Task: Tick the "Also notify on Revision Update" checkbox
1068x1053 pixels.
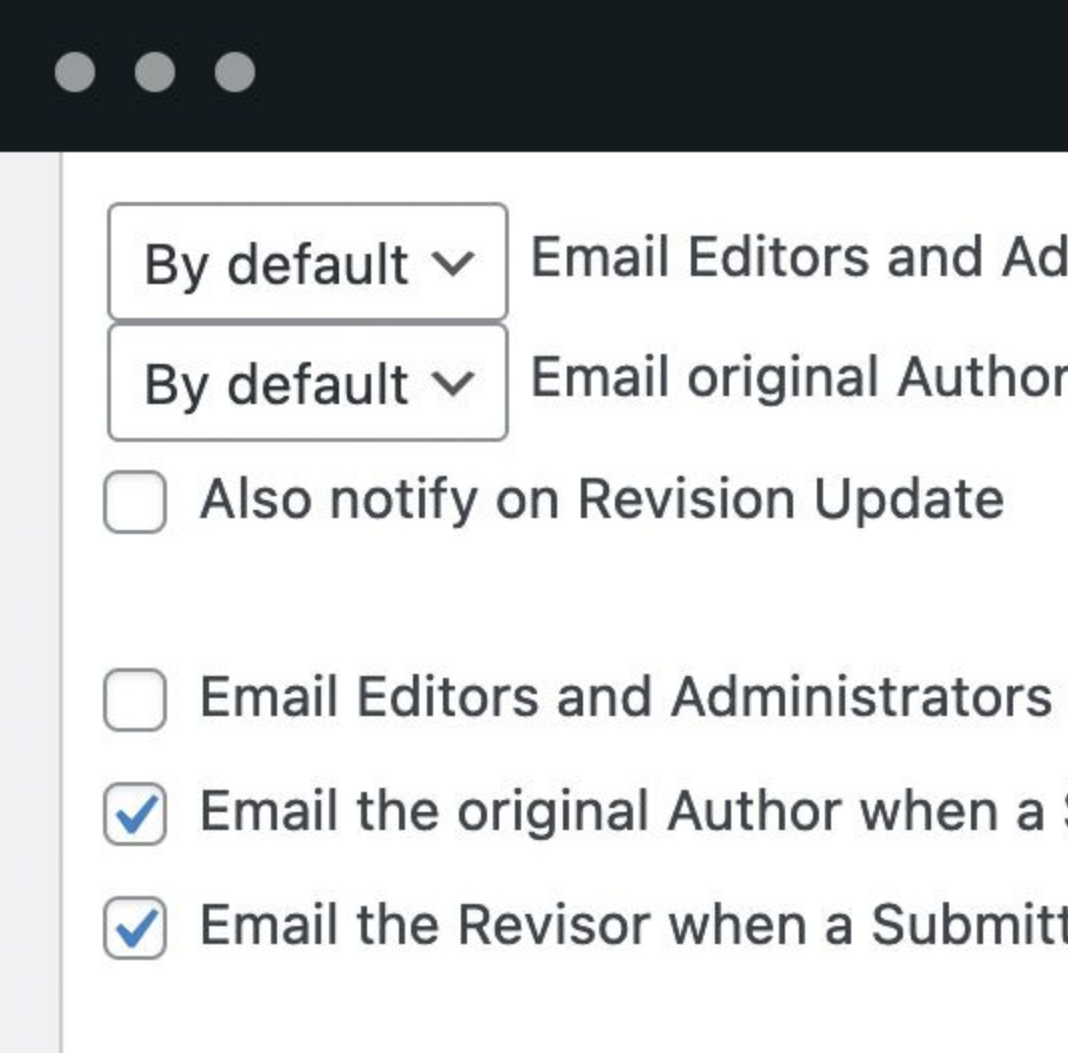Action: (x=135, y=502)
